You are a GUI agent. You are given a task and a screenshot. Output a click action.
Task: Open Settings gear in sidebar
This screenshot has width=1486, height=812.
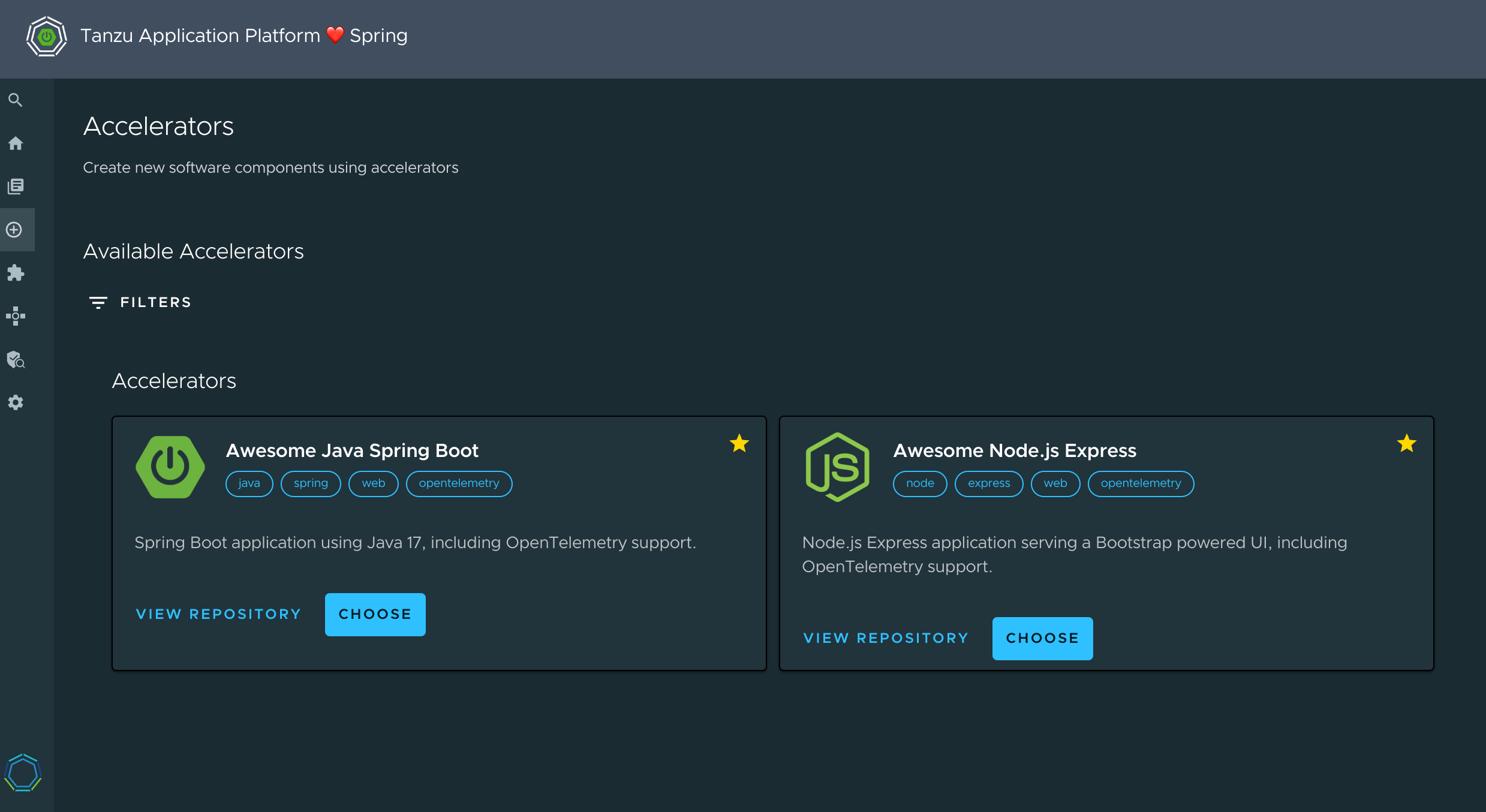pos(16,402)
